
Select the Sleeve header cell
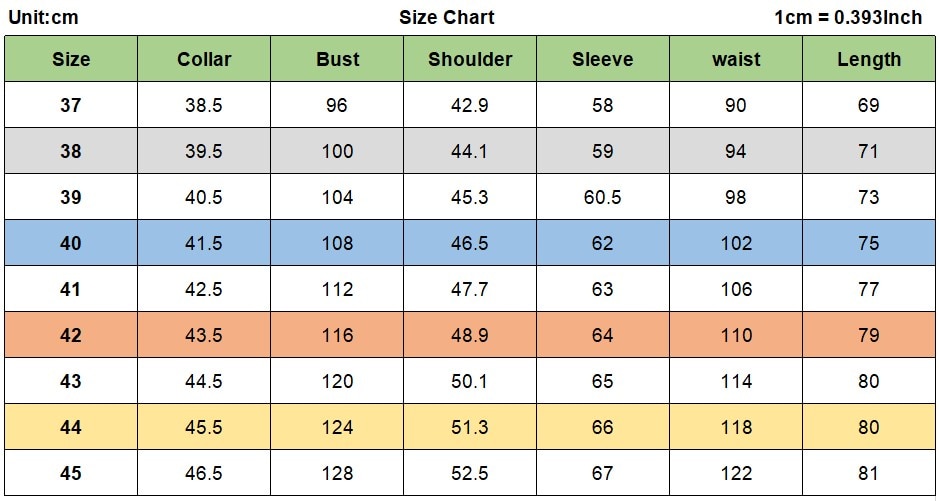coord(602,59)
